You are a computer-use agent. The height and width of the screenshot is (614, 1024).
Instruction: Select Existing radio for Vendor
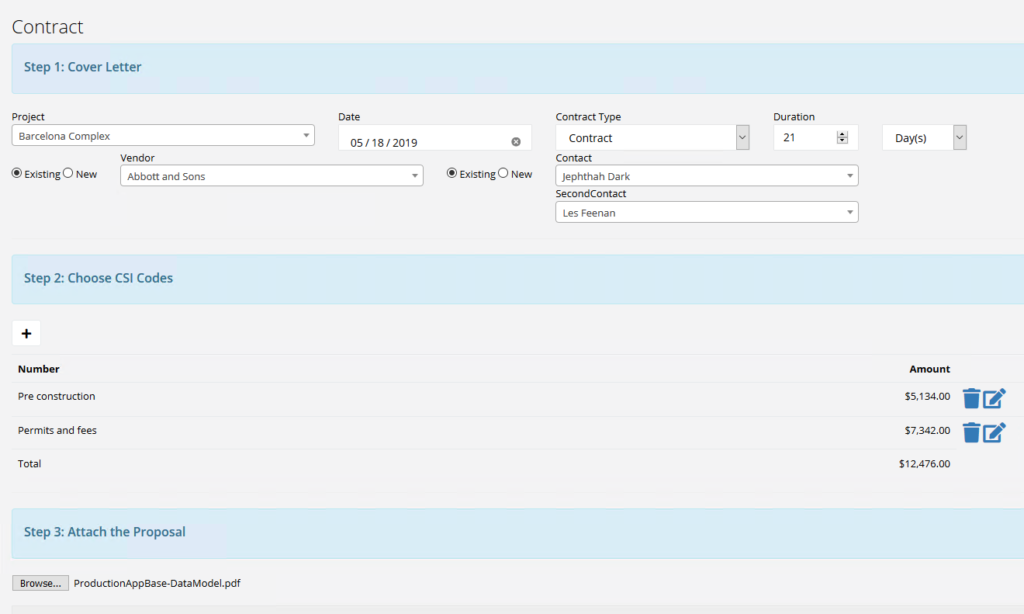tap(16, 173)
